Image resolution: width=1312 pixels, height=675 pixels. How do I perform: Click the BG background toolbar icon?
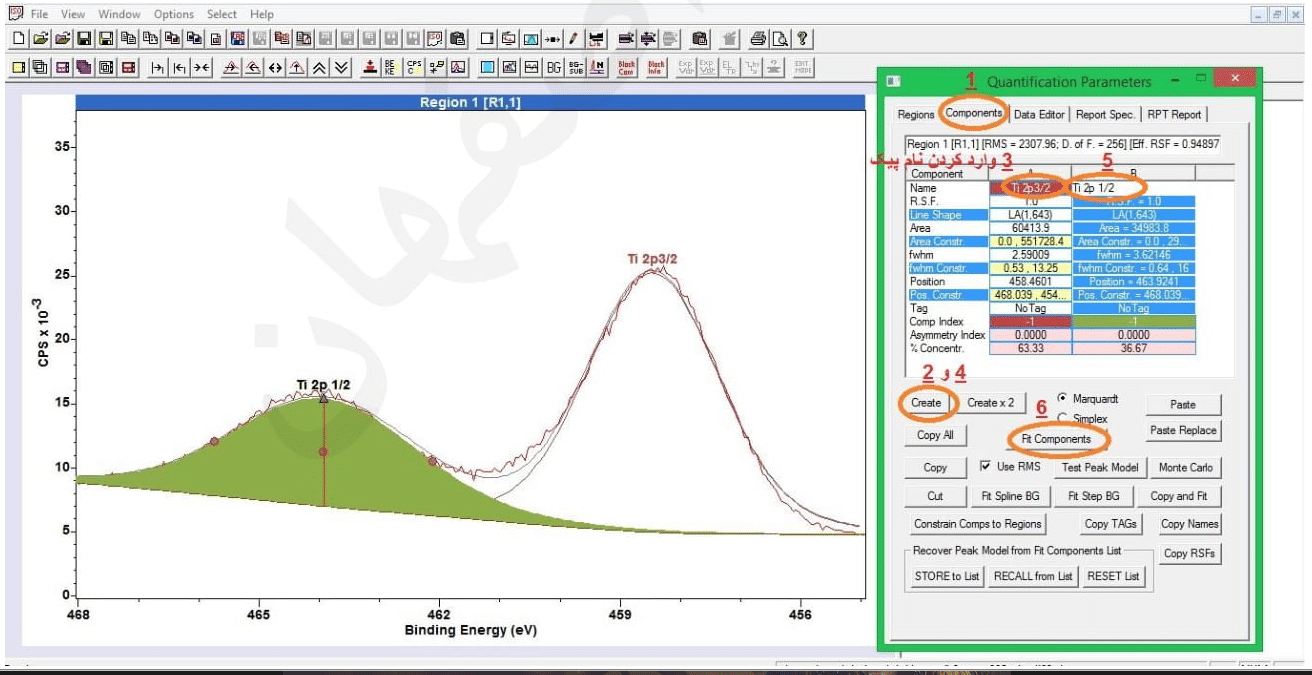[552, 68]
